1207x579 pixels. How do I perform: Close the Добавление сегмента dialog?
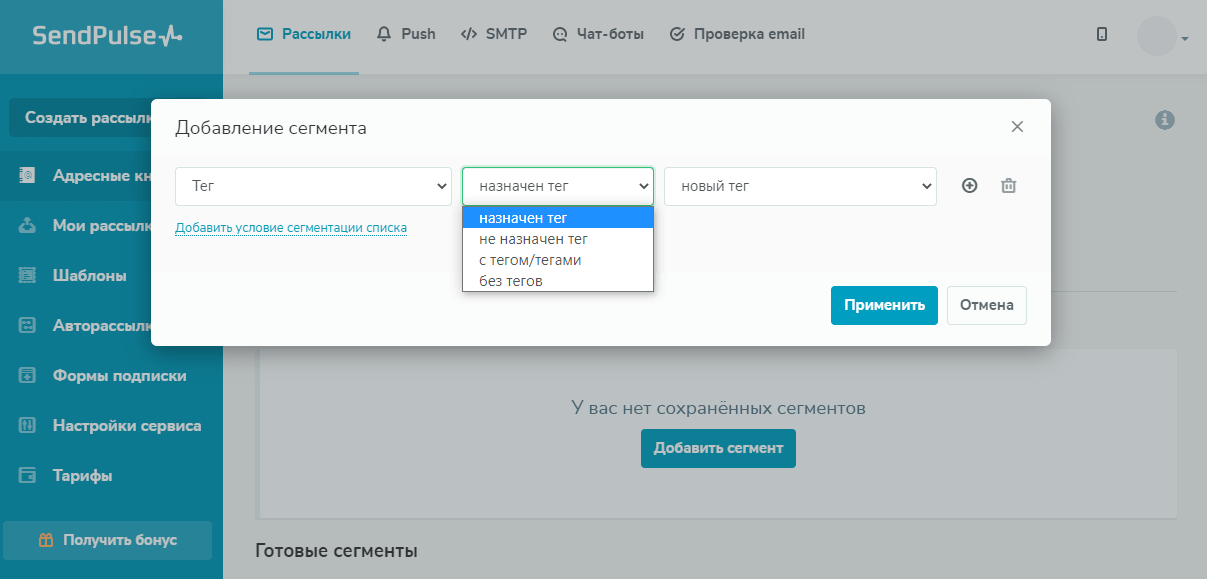1017,127
